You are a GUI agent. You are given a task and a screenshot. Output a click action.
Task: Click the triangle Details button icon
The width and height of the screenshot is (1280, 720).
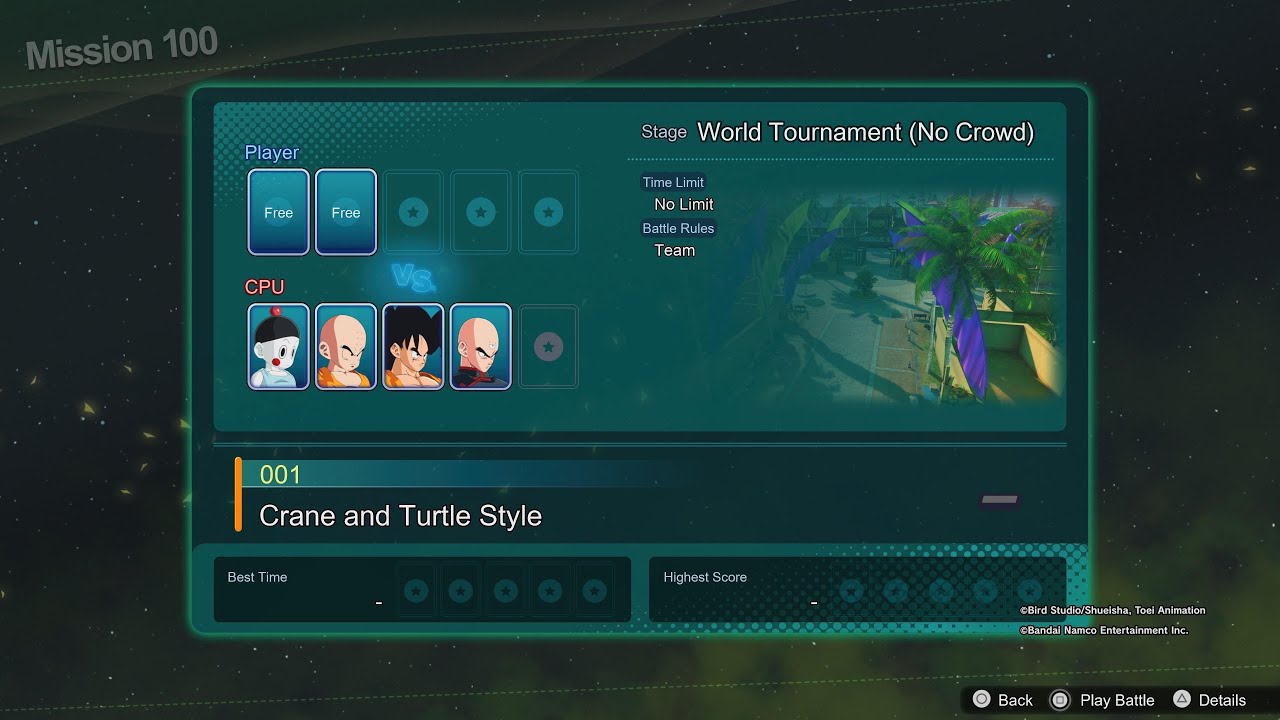click(1181, 700)
